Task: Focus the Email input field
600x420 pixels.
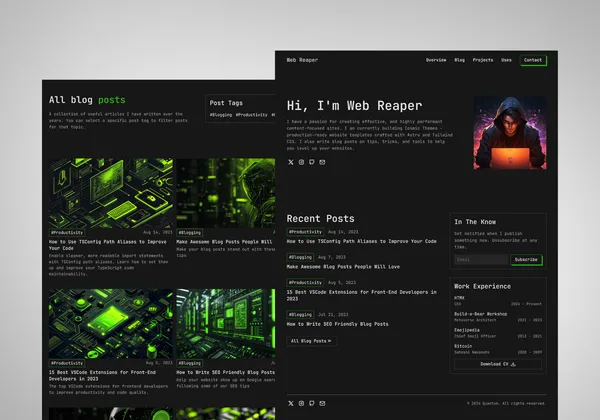Action: 480,259
